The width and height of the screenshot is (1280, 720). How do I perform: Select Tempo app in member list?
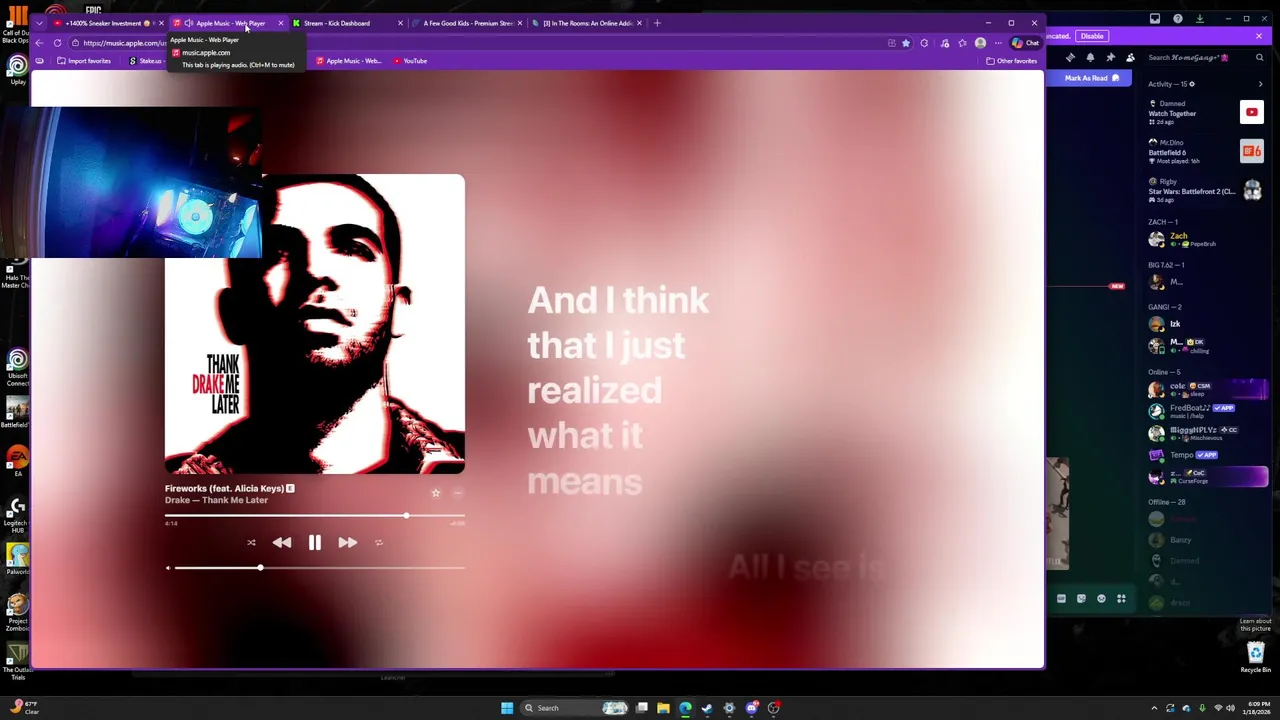(x=1205, y=455)
